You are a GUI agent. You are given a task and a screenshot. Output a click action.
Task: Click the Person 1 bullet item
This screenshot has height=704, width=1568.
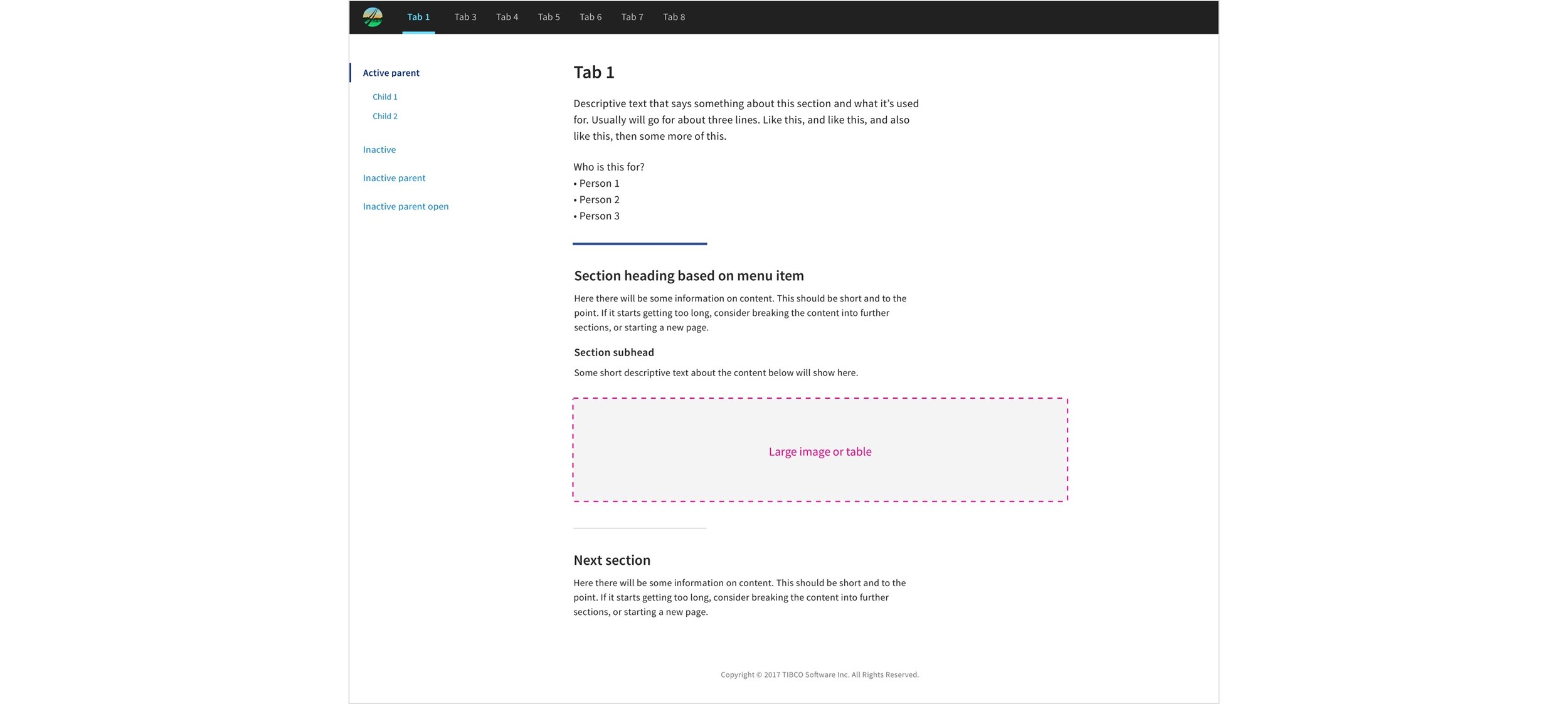(596, 183)
